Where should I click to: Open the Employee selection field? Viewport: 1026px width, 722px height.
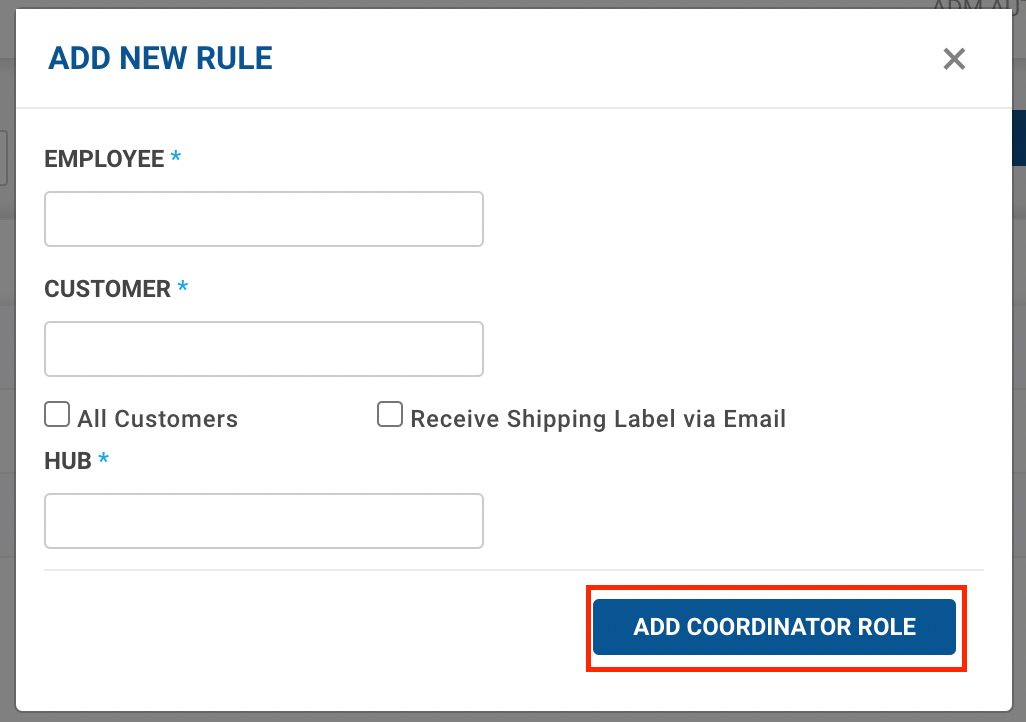point(264,219)
